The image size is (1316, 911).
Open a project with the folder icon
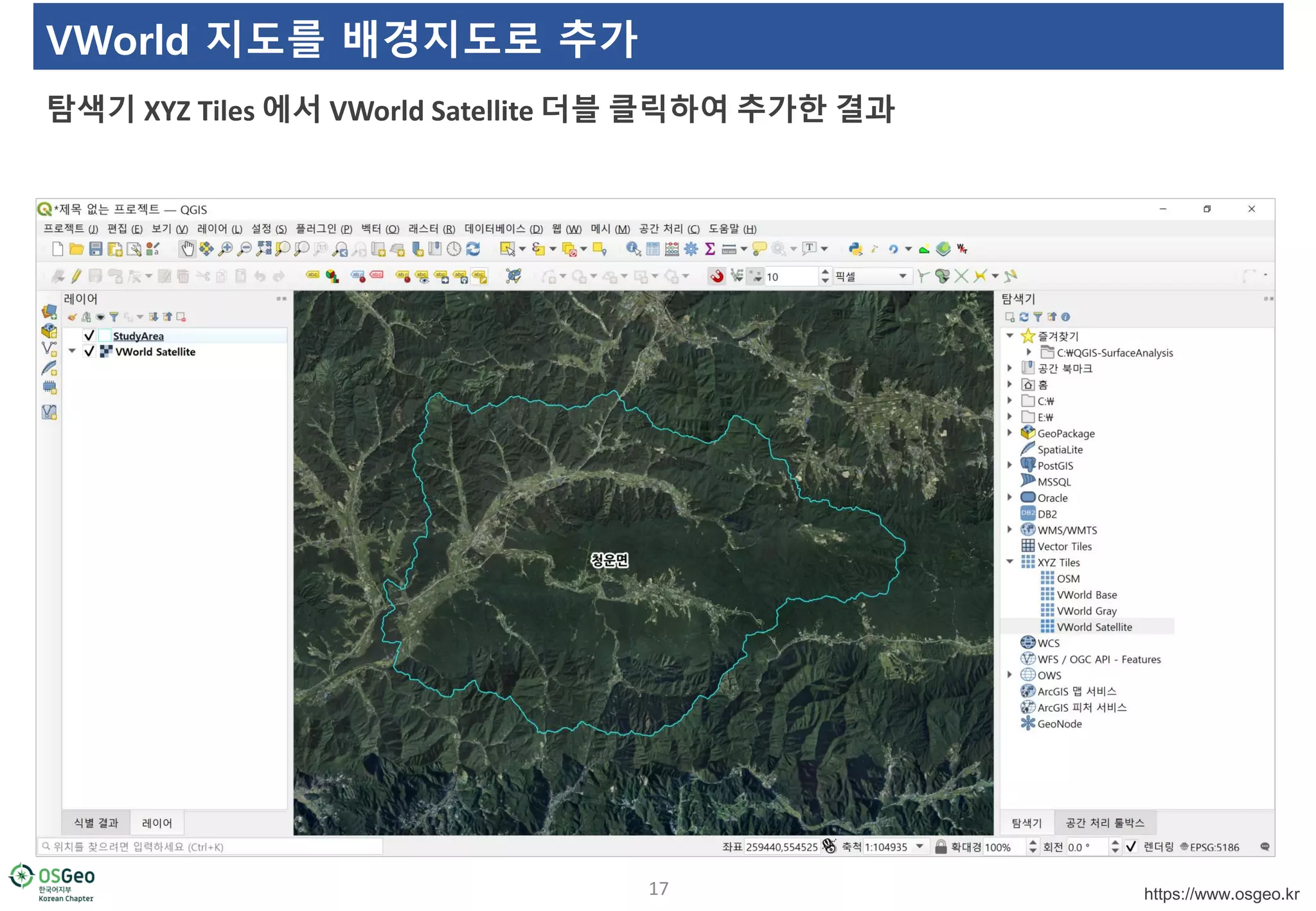pyautogui.click(x=76, y=249)
